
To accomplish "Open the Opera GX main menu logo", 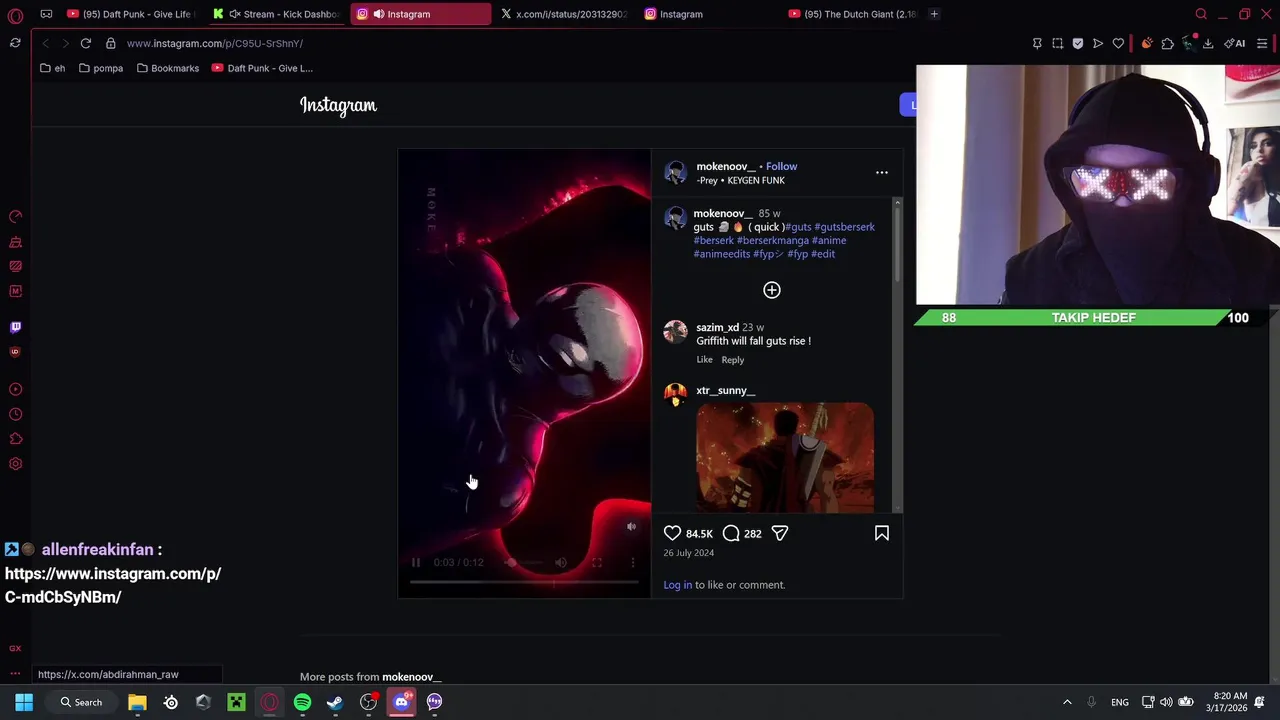I will click(x=15, y=15).
